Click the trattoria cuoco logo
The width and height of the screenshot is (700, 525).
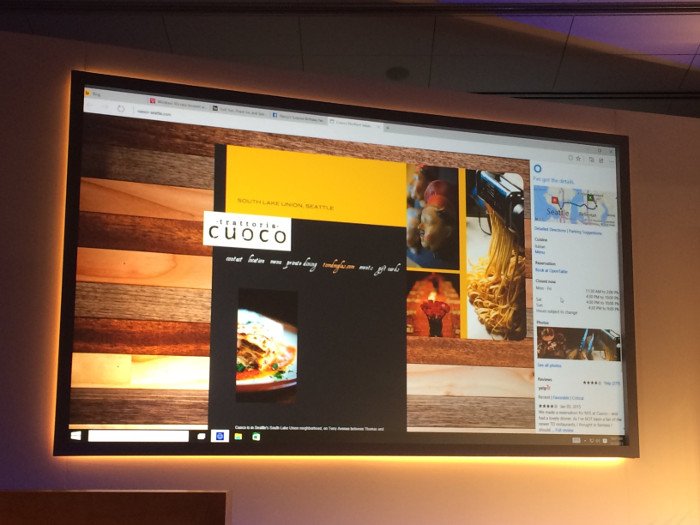pyautogui.click(x=247, y=230)
